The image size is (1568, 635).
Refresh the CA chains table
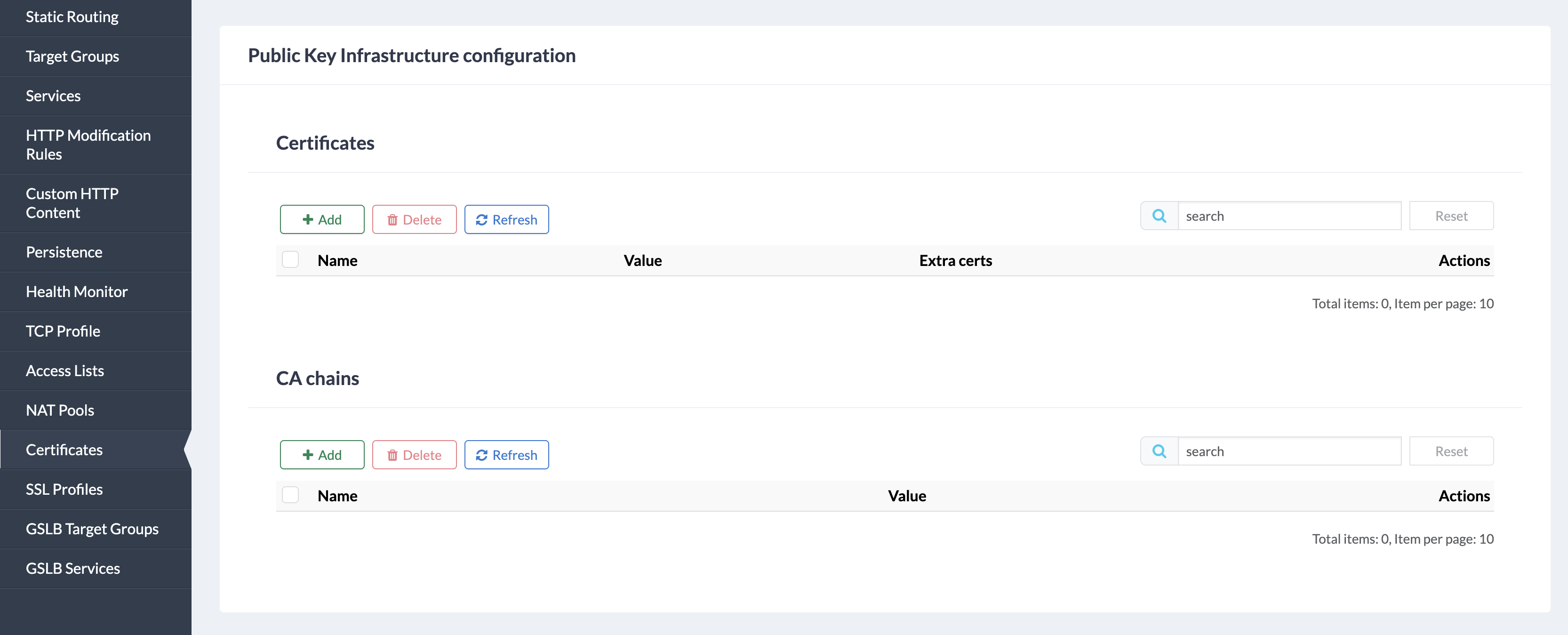[506, 455]
